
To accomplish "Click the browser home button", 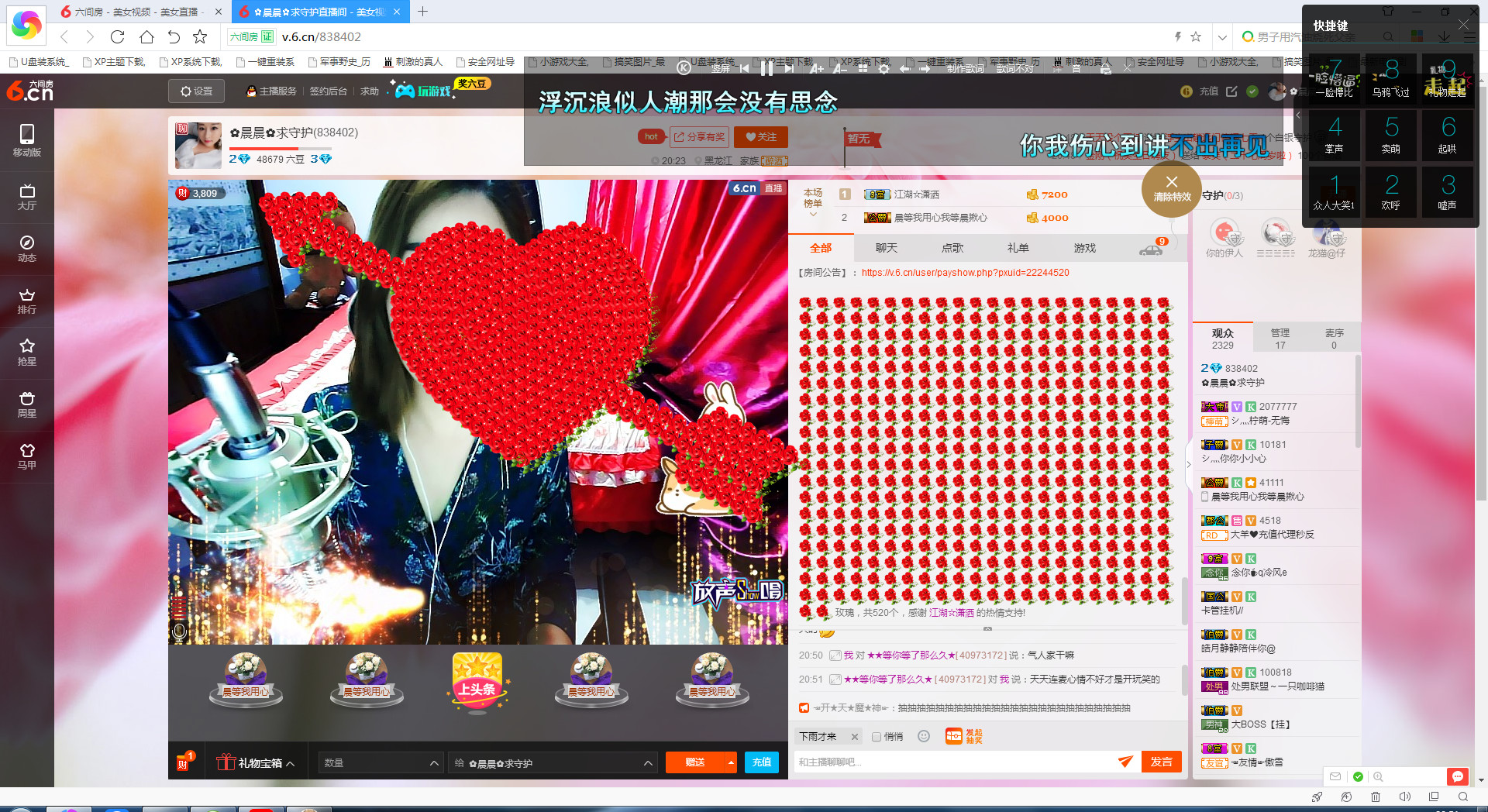I will point(146,36).
